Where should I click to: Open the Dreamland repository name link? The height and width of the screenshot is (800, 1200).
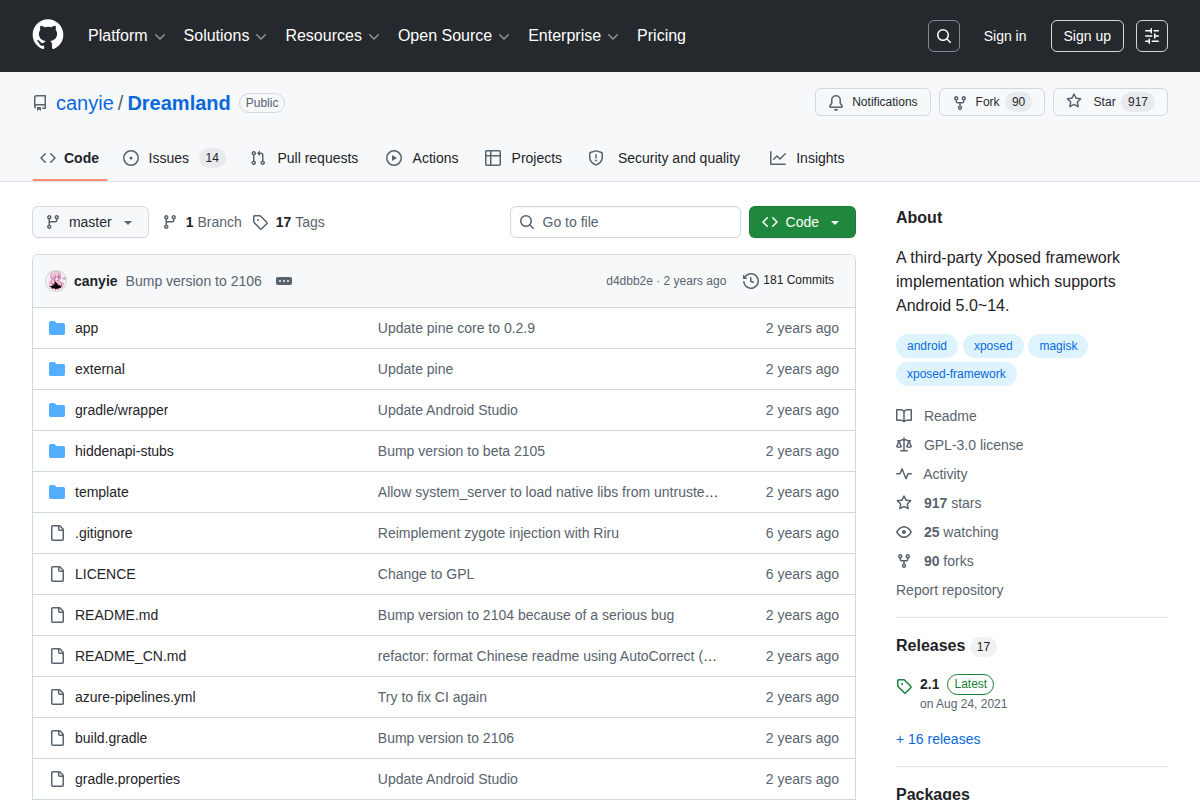(179, 103)
